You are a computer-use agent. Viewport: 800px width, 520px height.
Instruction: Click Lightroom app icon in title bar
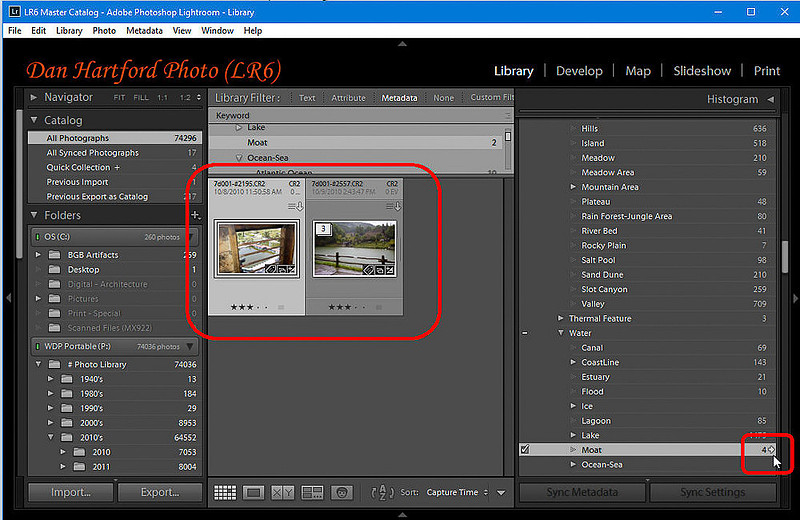(14, 11)
